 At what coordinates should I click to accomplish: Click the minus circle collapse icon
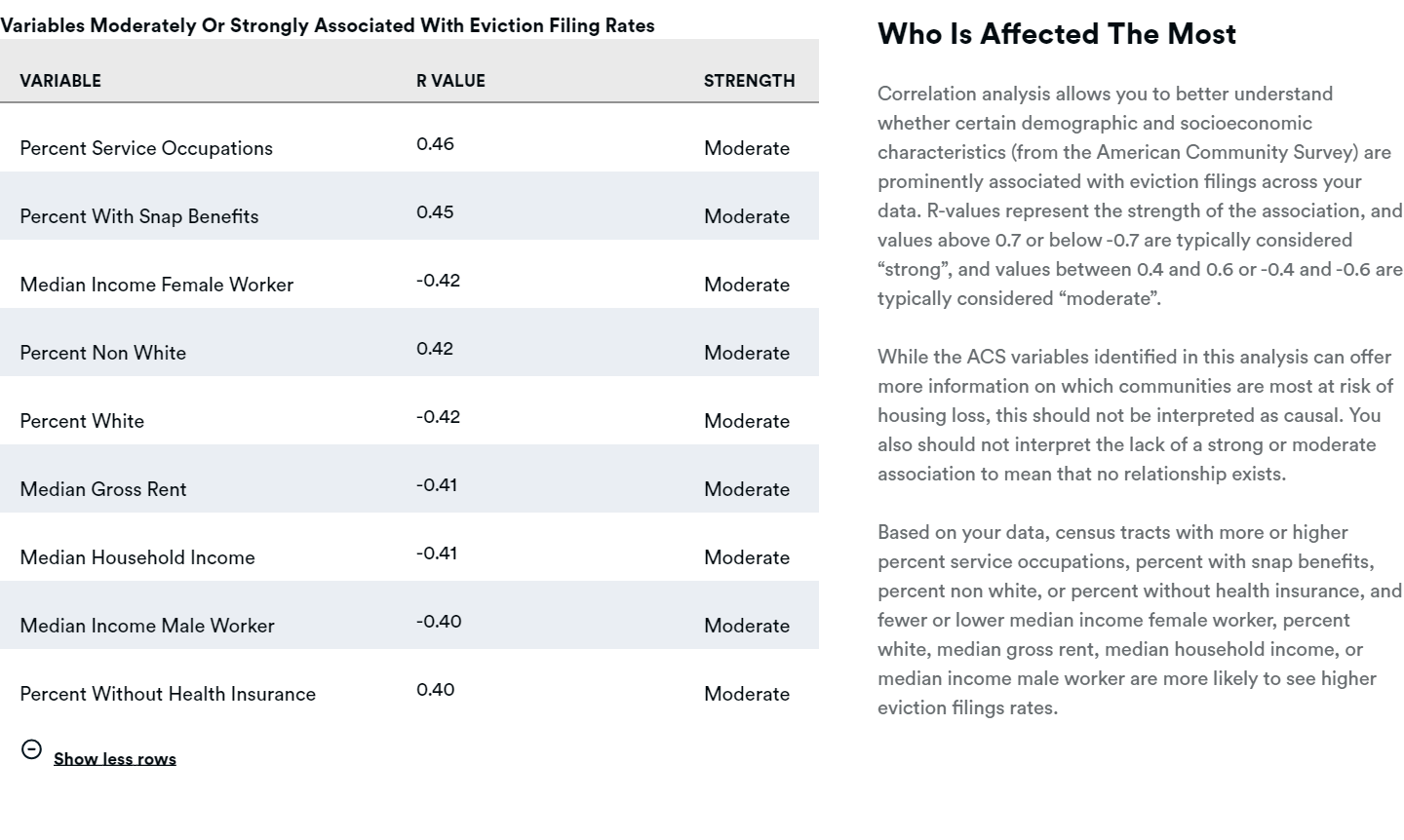click(x=32, y=748)
